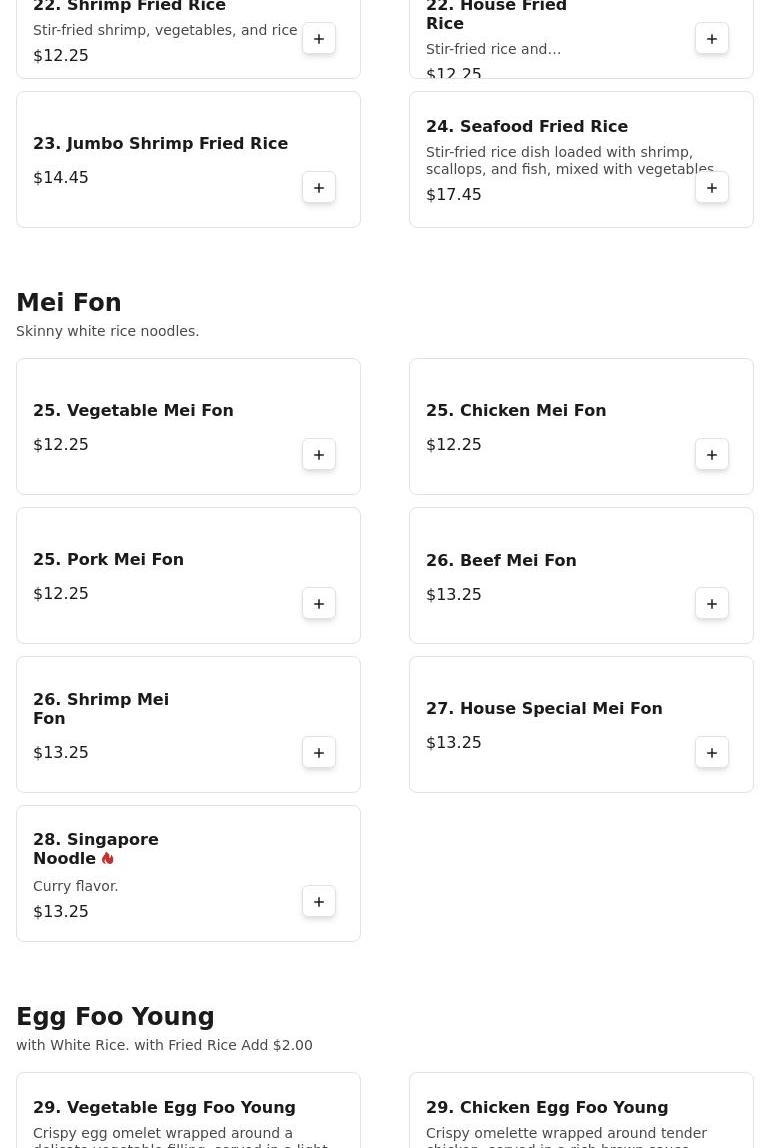Screen dimensions: 770x1148
Task: Click the Mei Fon section heading
Action: 69,303
